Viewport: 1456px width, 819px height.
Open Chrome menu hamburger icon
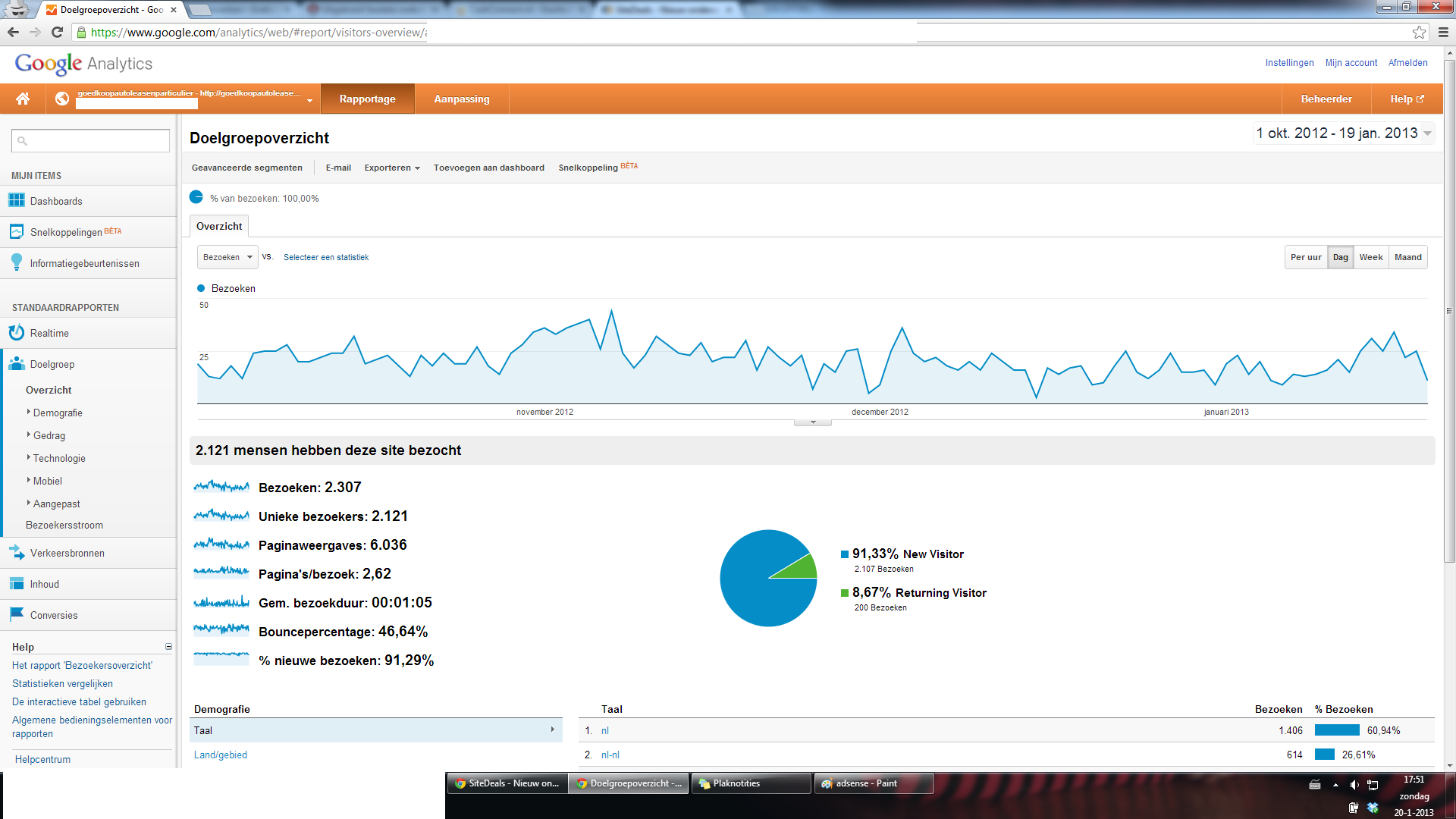tap(1443, 32)
